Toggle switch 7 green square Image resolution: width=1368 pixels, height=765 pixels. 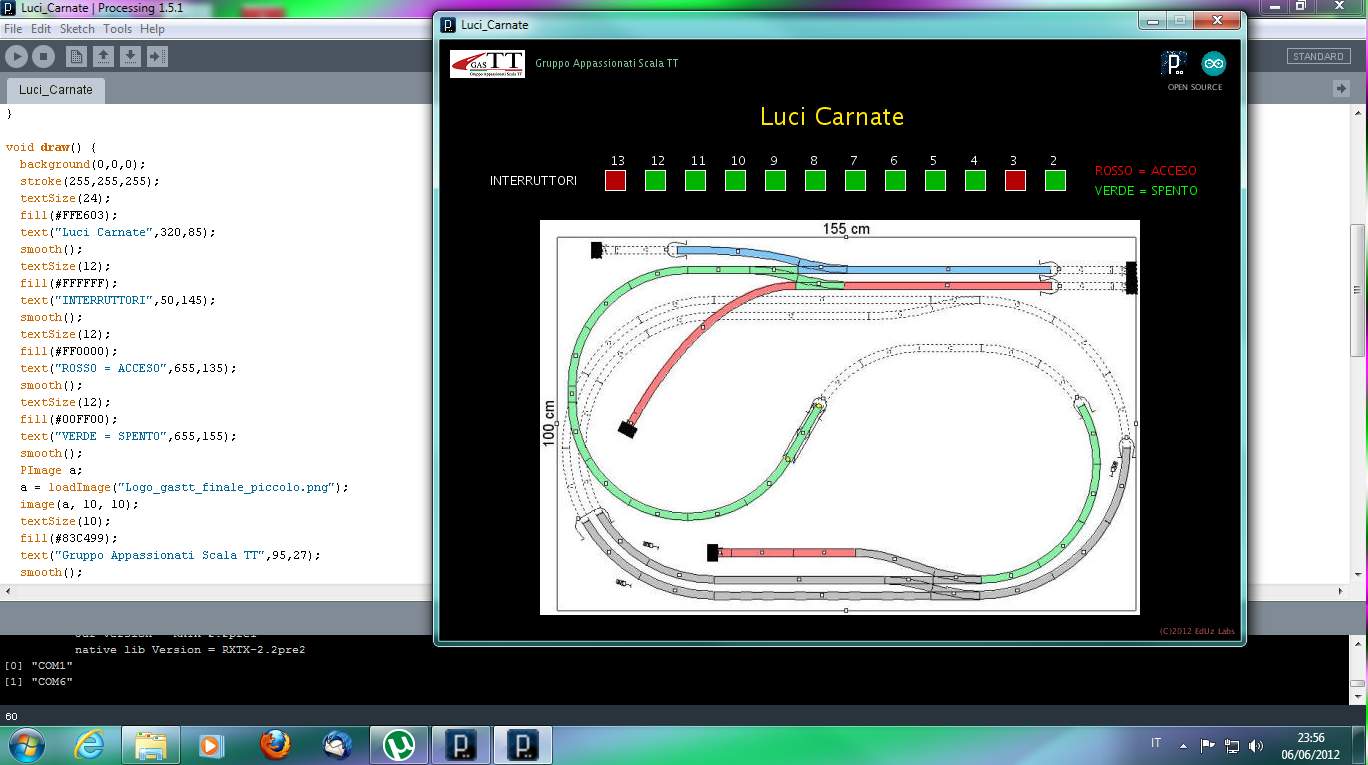click(x=856, y=180)
